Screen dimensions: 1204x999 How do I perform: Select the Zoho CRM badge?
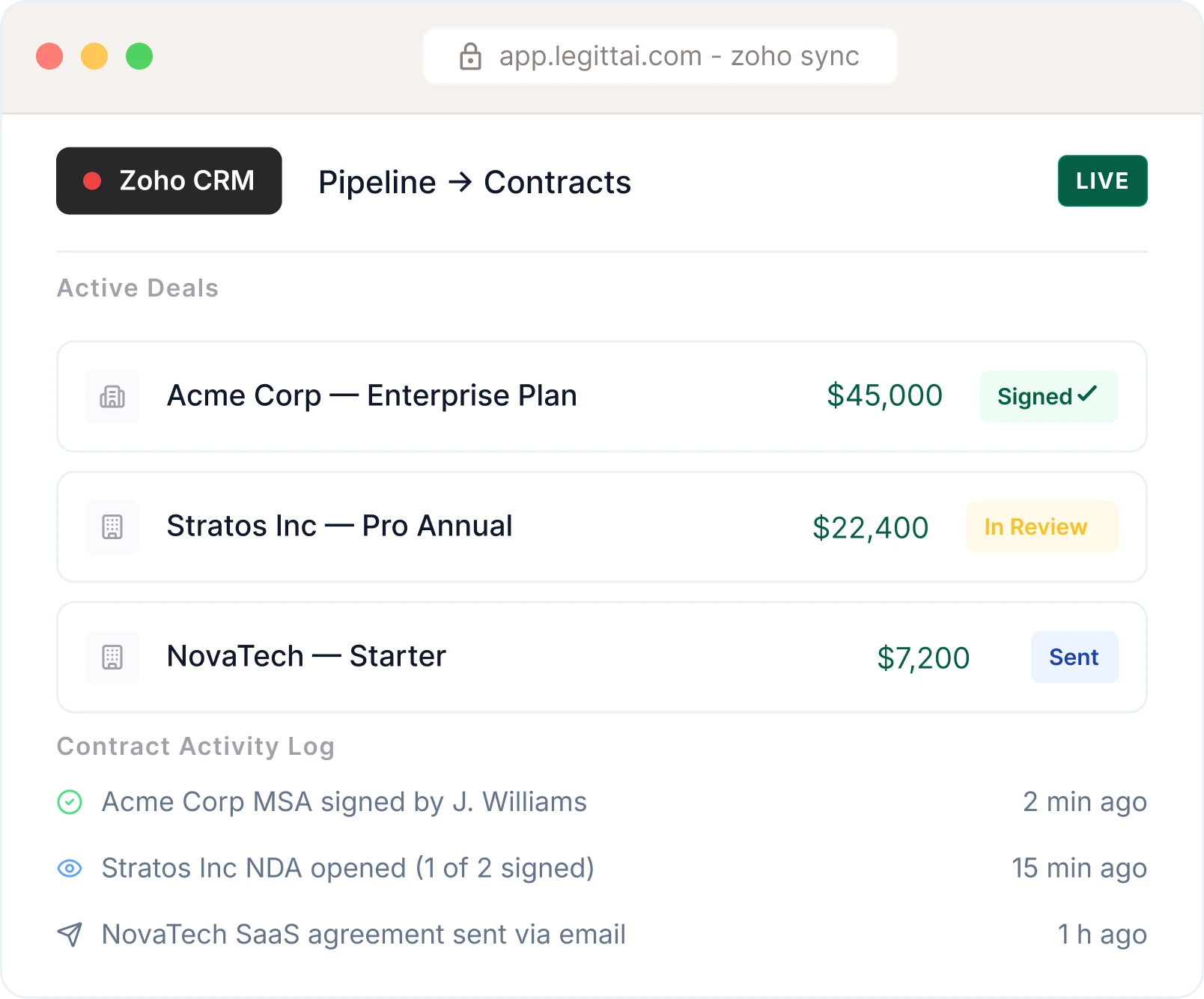[x=169, y=180]
